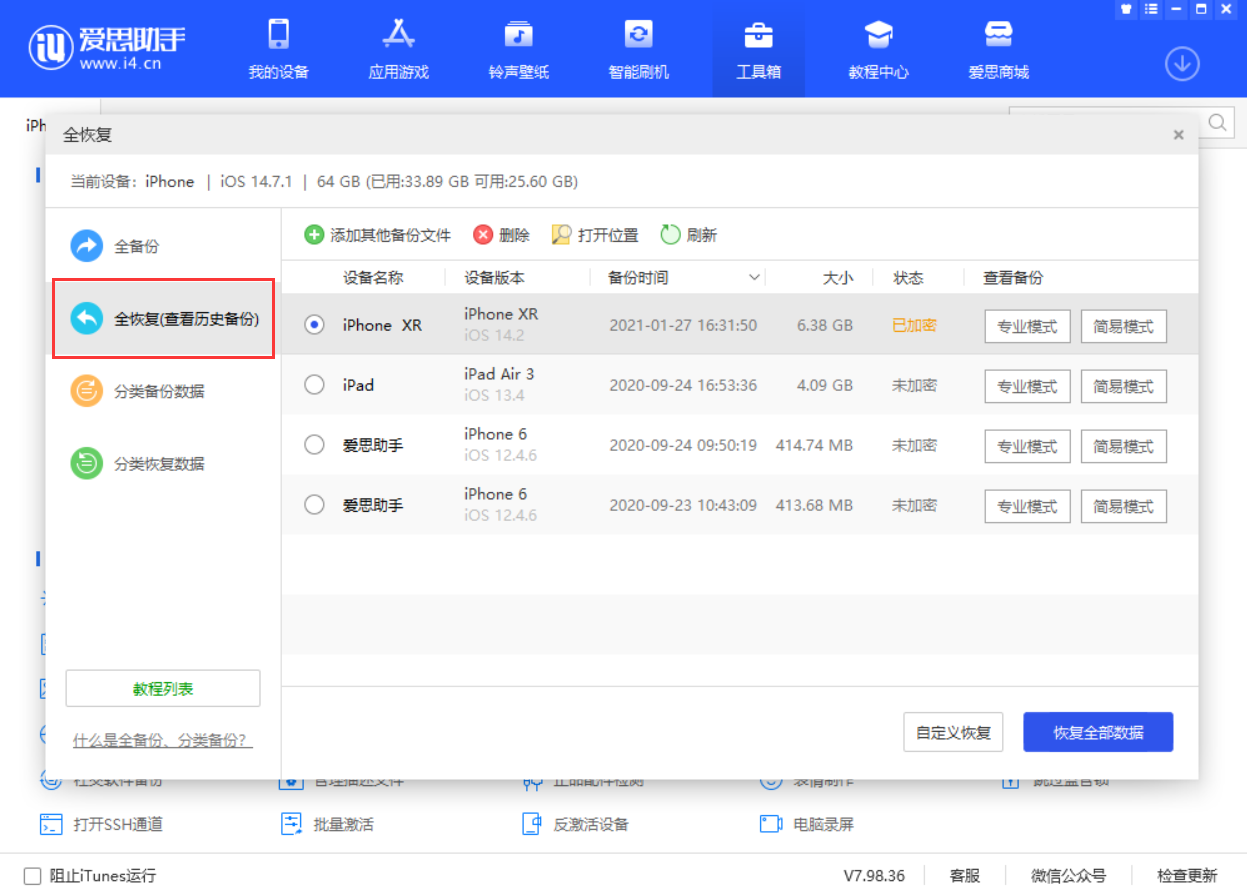
Task: Open the Toolbox tab in top navigation
Action: tap(758, 50)
